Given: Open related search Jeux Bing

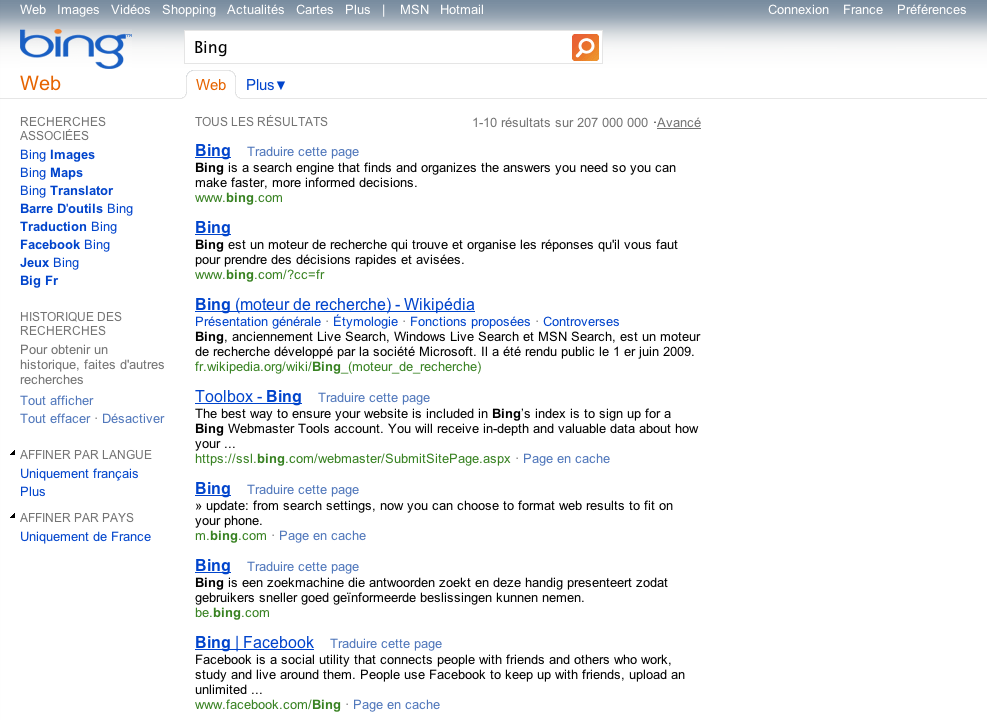Looking at the screenshot, I should [49, 262].
